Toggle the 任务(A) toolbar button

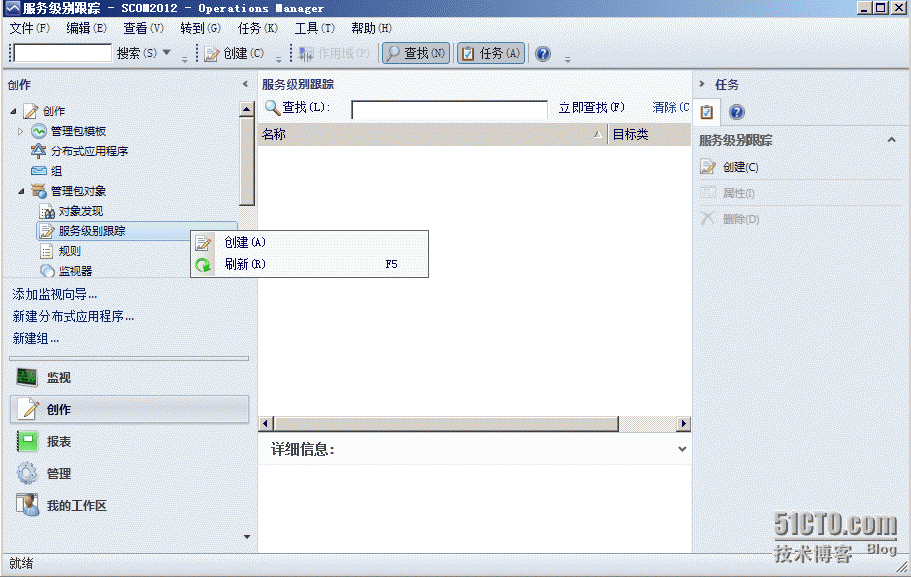492,53
